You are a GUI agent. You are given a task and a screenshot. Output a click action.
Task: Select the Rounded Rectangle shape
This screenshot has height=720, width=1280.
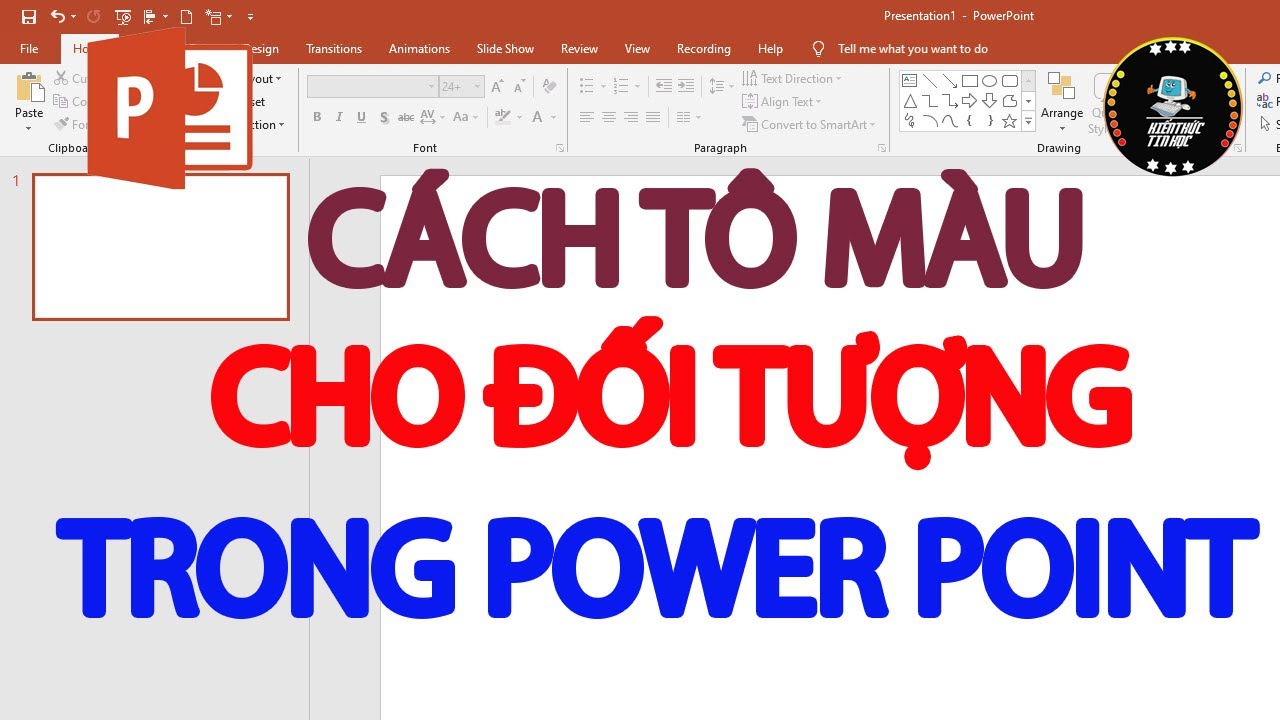[x=1010, y=81]
